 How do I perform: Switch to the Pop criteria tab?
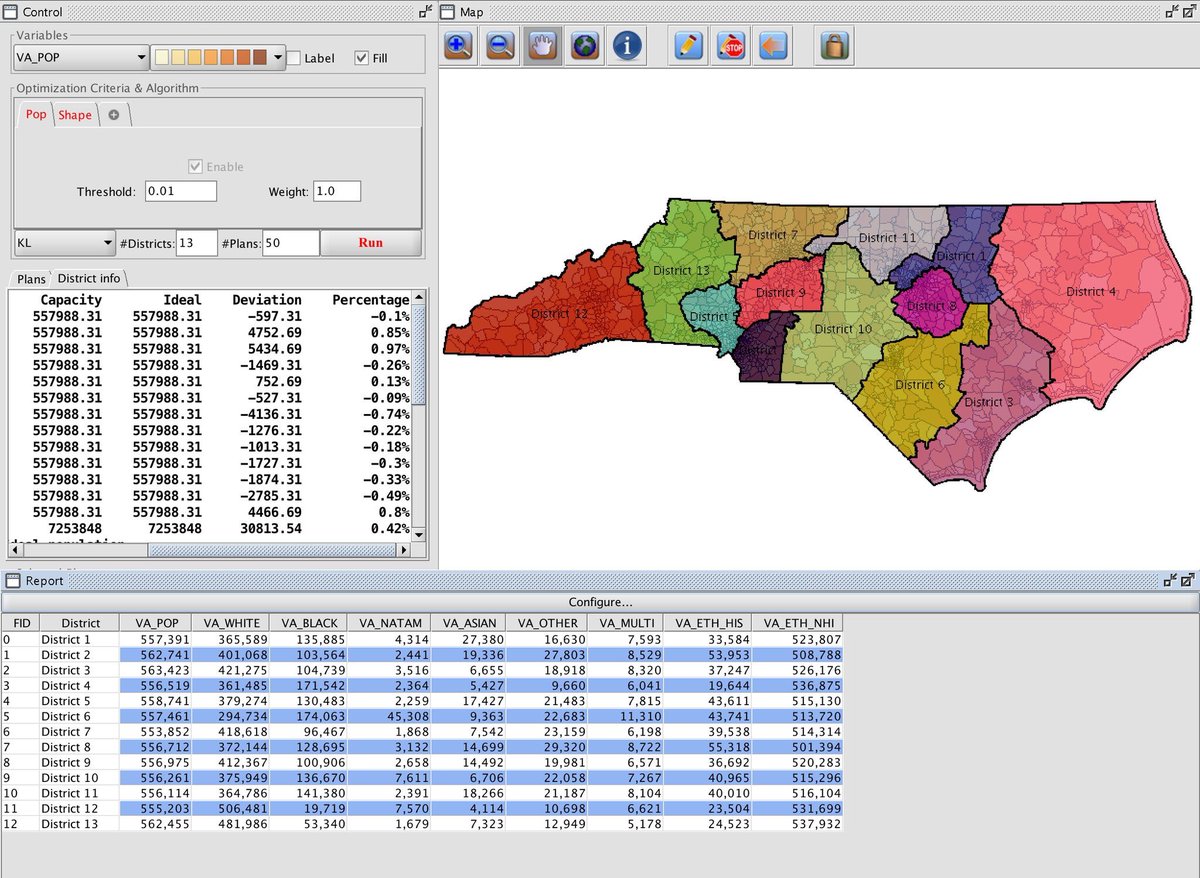[x=36, y=114]
